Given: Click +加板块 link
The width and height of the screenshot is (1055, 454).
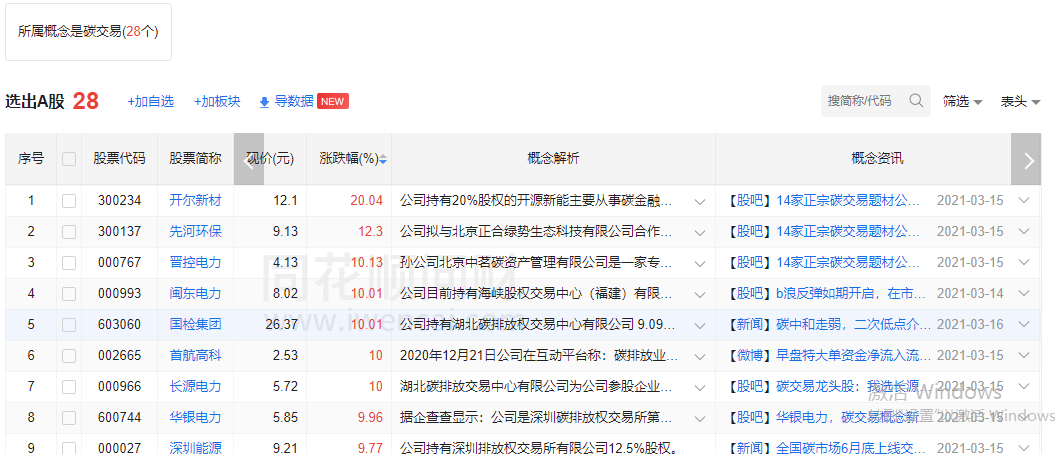Looking at the screenshot, I should (217, 102).
